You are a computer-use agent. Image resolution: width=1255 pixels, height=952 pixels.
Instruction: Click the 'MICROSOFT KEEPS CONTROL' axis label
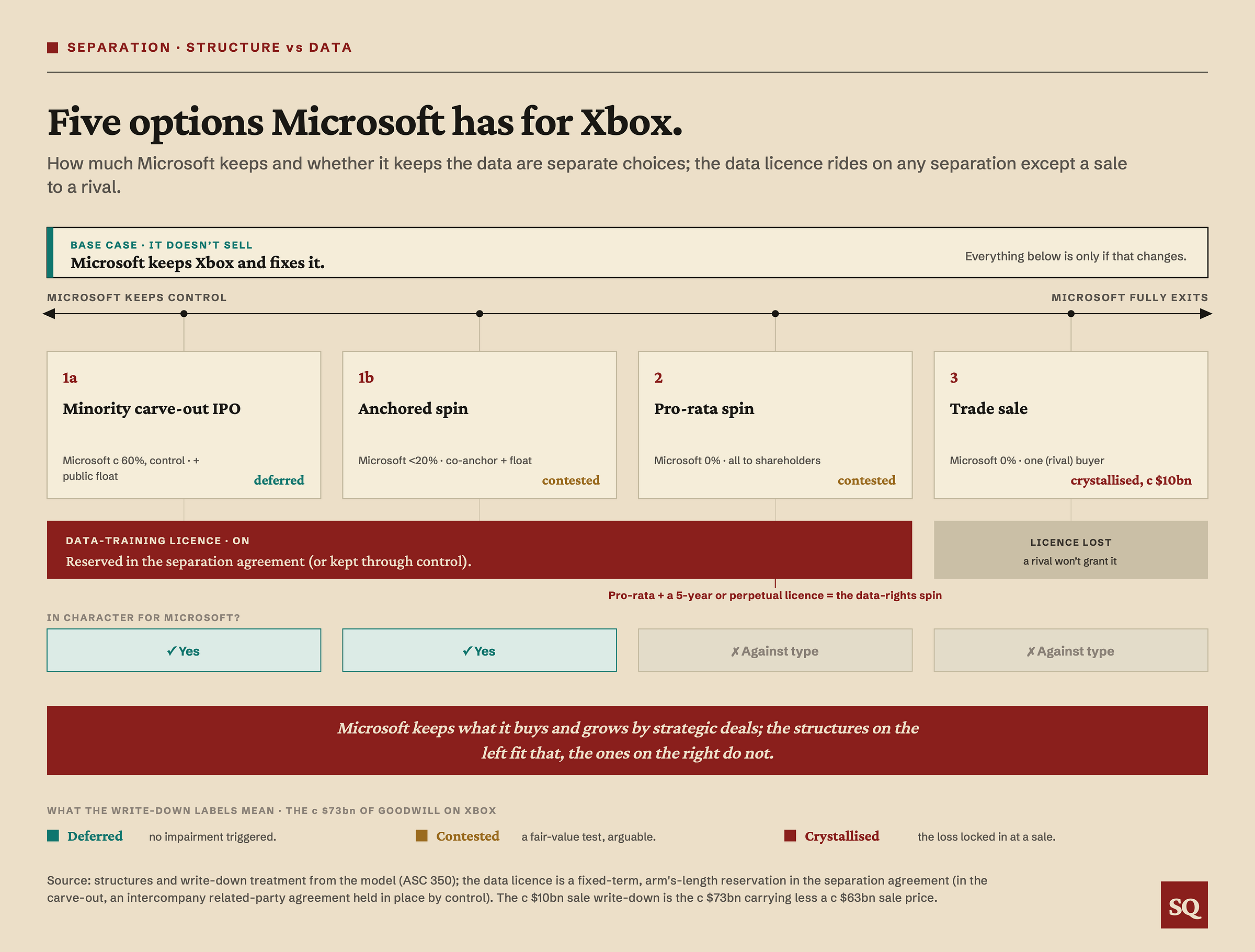pos(136,298)
